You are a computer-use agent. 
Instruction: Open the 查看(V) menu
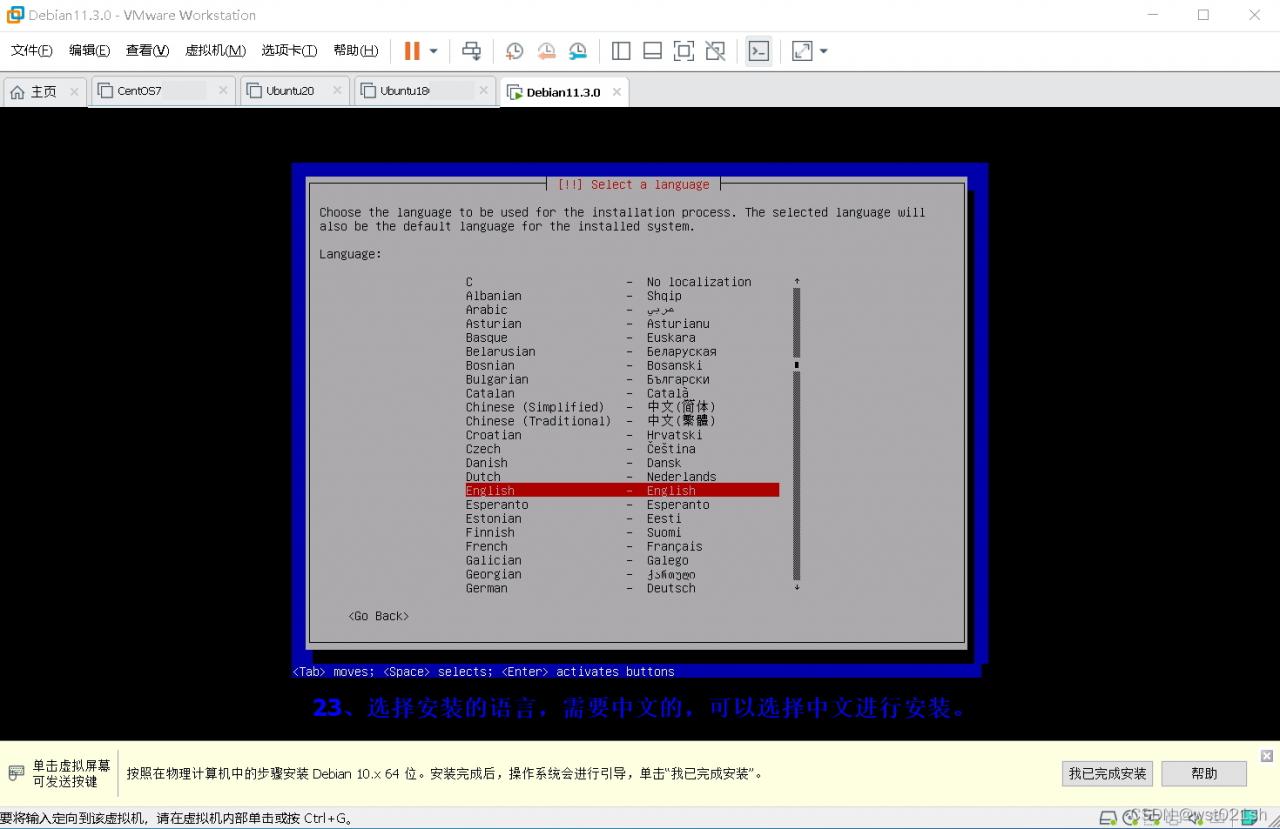coord(147,51)
